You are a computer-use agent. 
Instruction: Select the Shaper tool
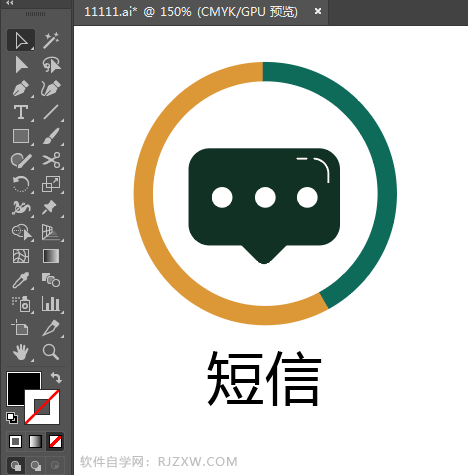(x=21, y=160)
